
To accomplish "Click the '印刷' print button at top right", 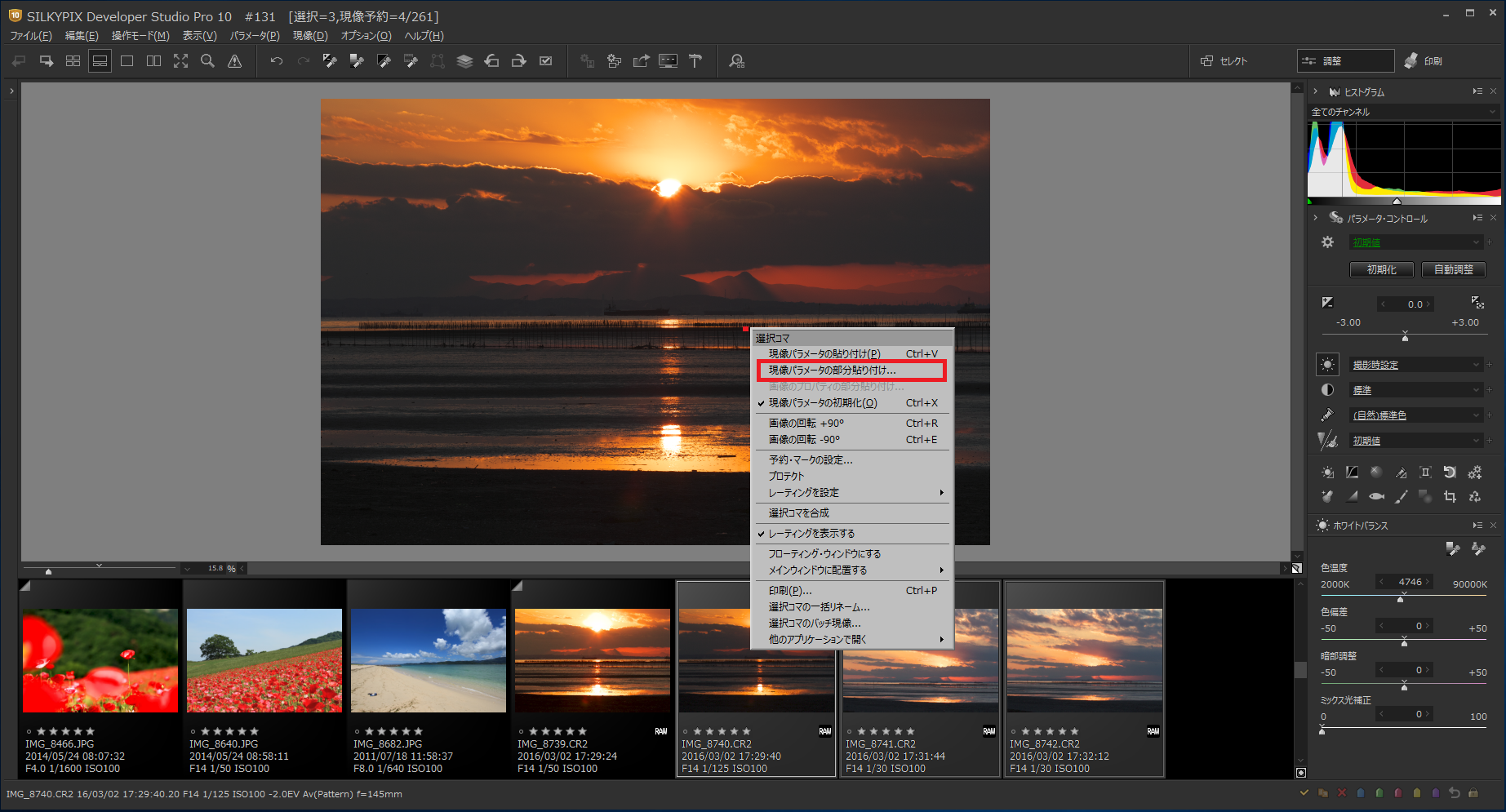I will (x=1423, y=61).
